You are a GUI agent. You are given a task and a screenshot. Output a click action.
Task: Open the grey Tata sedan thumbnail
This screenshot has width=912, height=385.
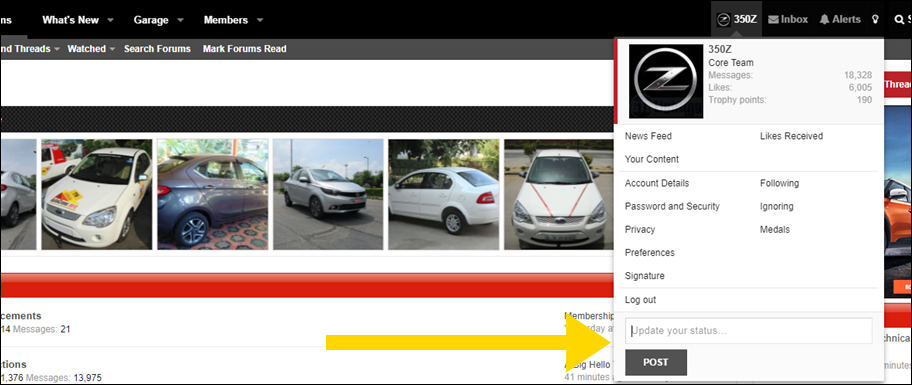point(213,194)
